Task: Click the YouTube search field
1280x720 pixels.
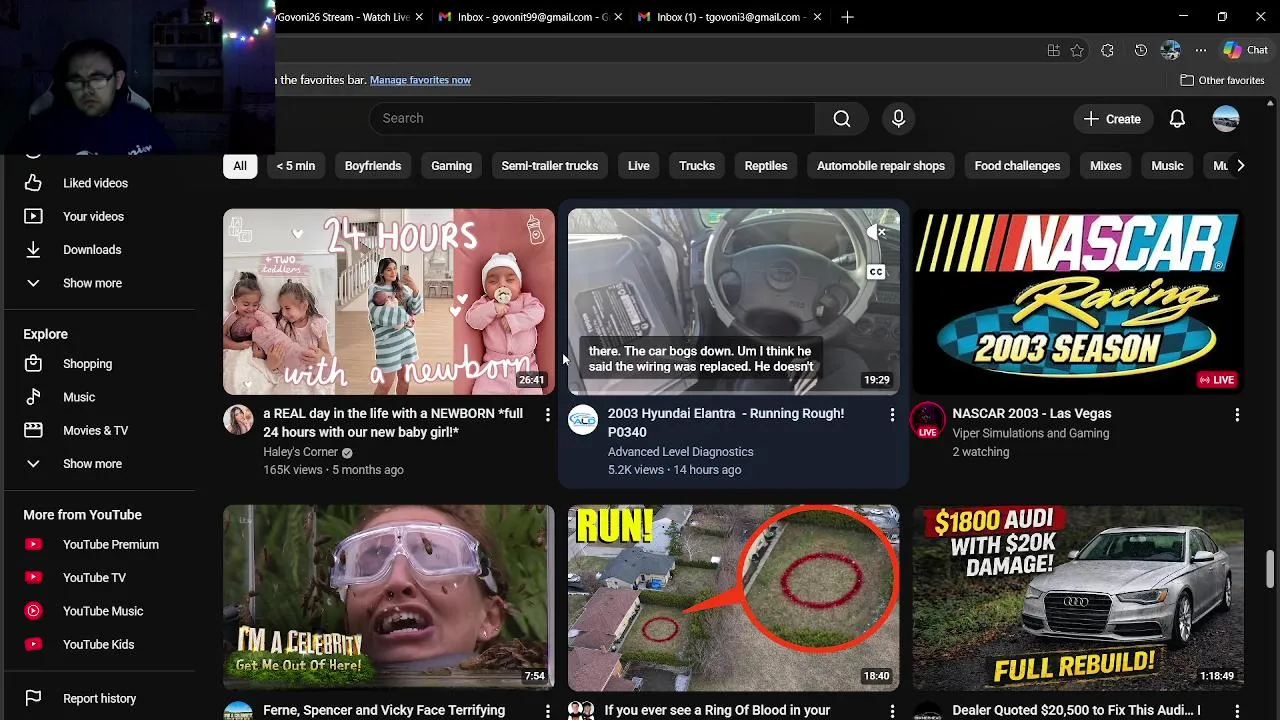Action: 592,118
